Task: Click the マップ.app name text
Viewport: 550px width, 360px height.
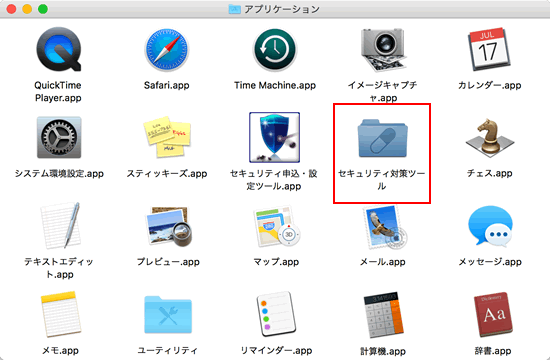Action: pyautogui.click(x=276, y=262)
